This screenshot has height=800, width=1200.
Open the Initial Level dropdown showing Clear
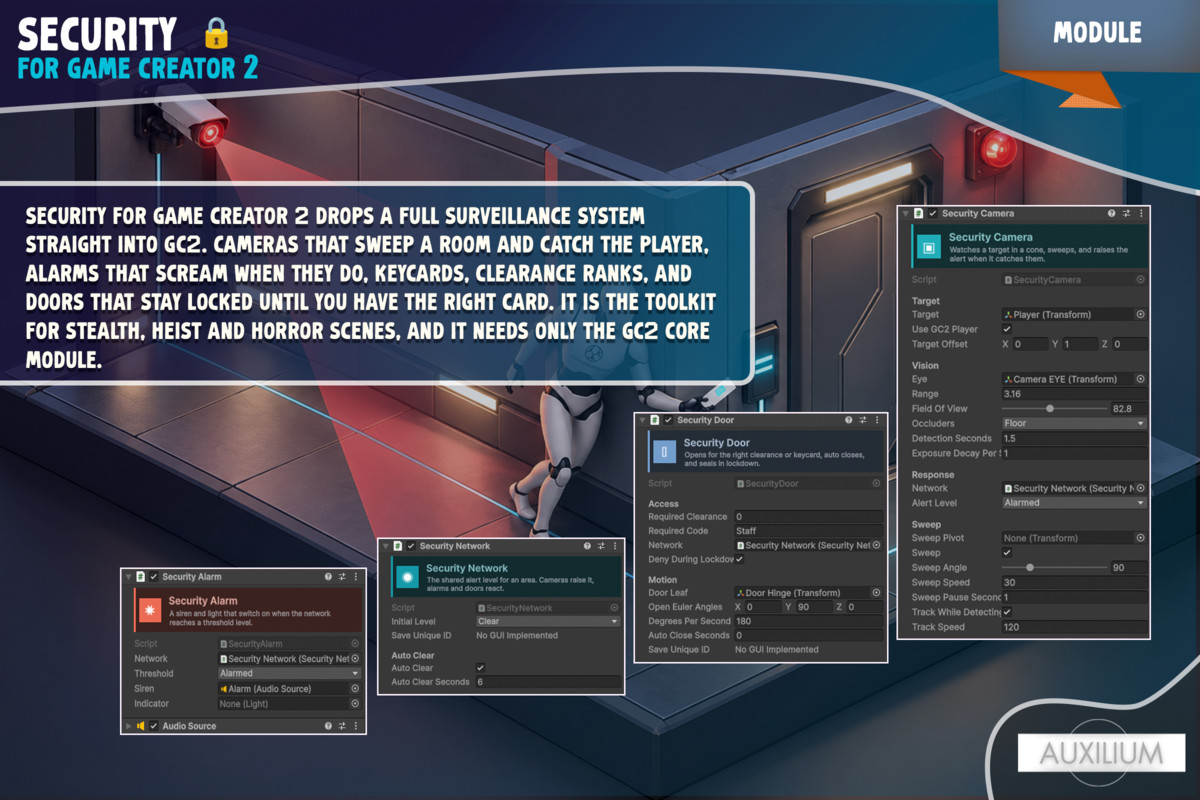[547, 622]
